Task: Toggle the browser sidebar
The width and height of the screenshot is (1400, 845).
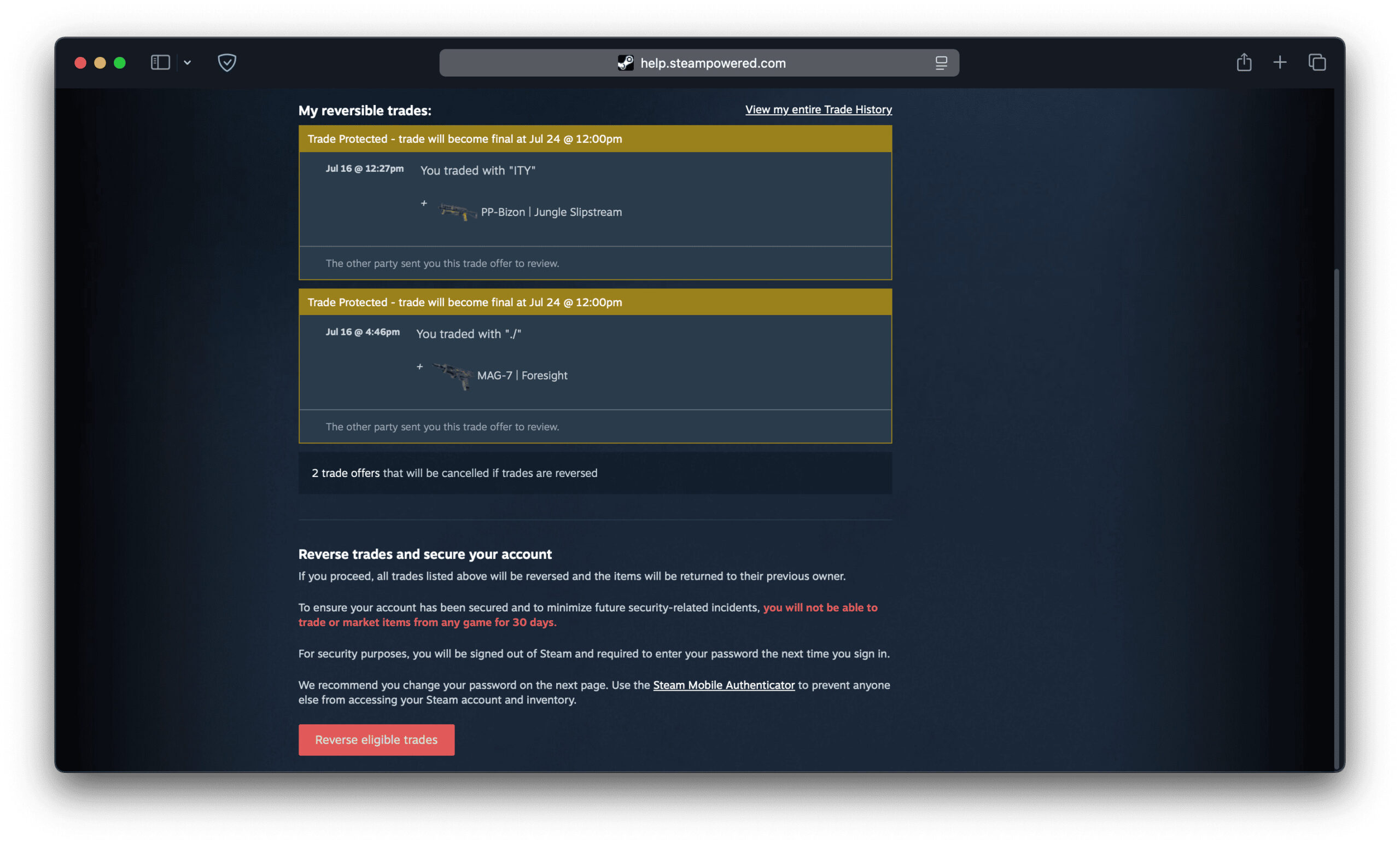Action: tap(160, 62)
